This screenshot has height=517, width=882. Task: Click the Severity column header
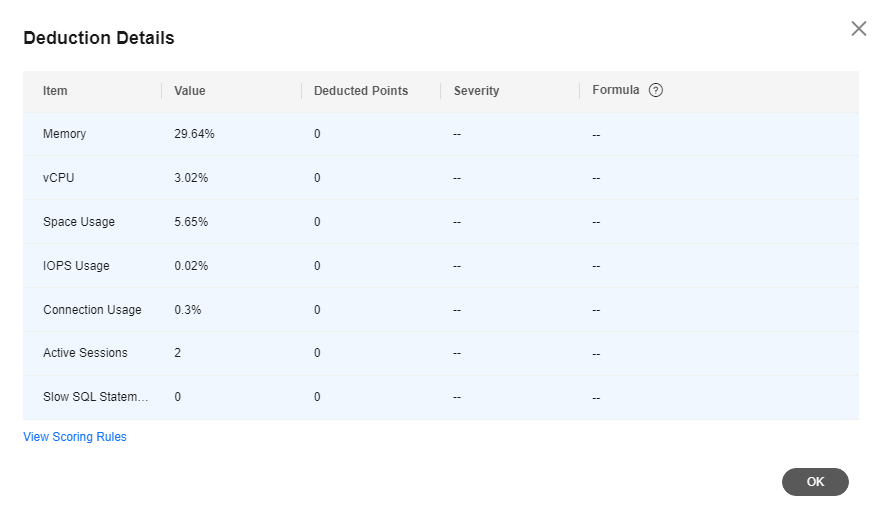[x=476, y=91]
